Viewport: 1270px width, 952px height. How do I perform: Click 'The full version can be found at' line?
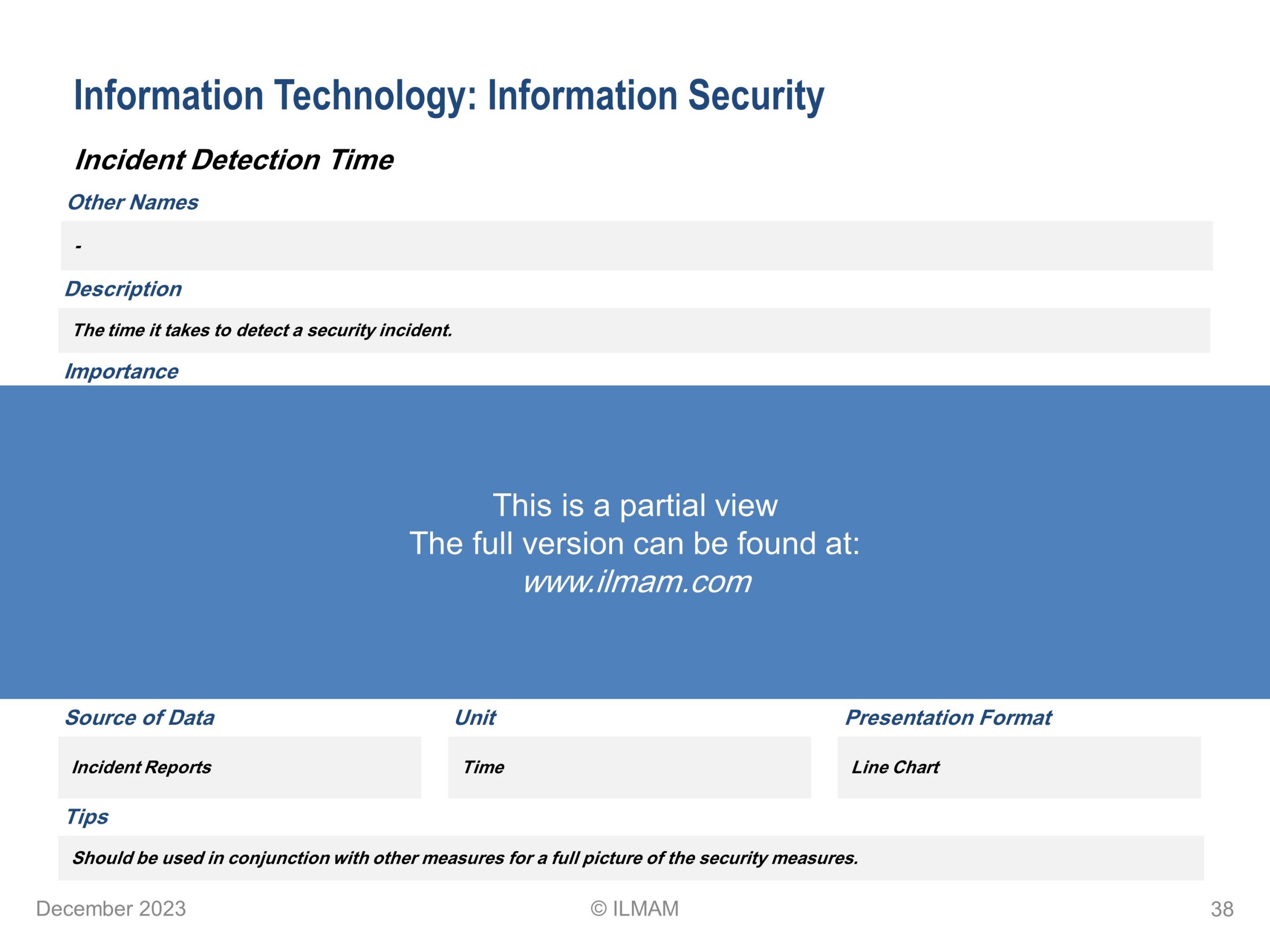pos(635,543)
